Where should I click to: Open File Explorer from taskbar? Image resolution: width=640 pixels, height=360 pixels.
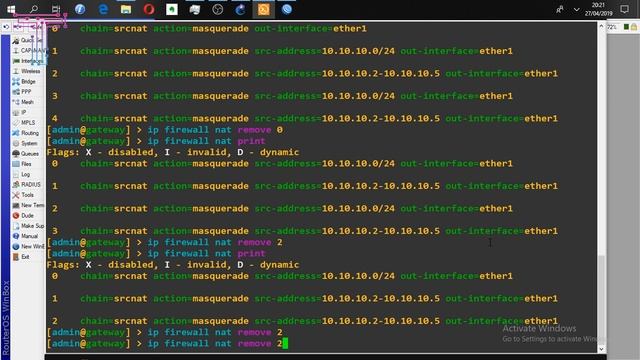pyautogui.click(x=126, y=9)
